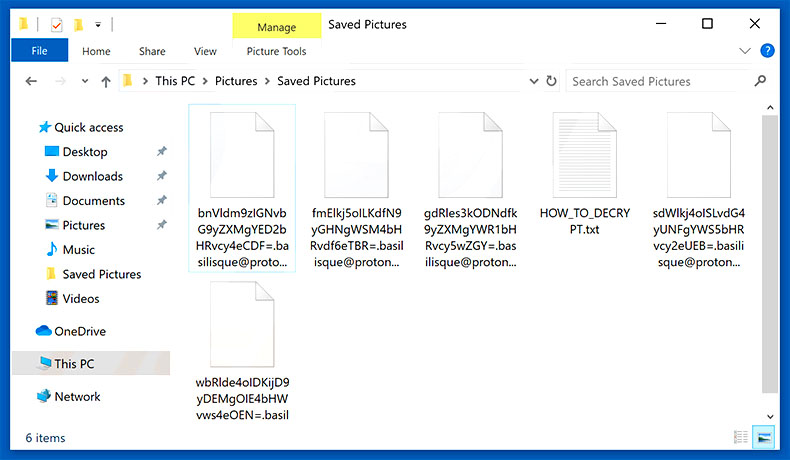790x460 pixels.
Task: Click the Search Saved Pictures field
Action: tap(660, 81)
